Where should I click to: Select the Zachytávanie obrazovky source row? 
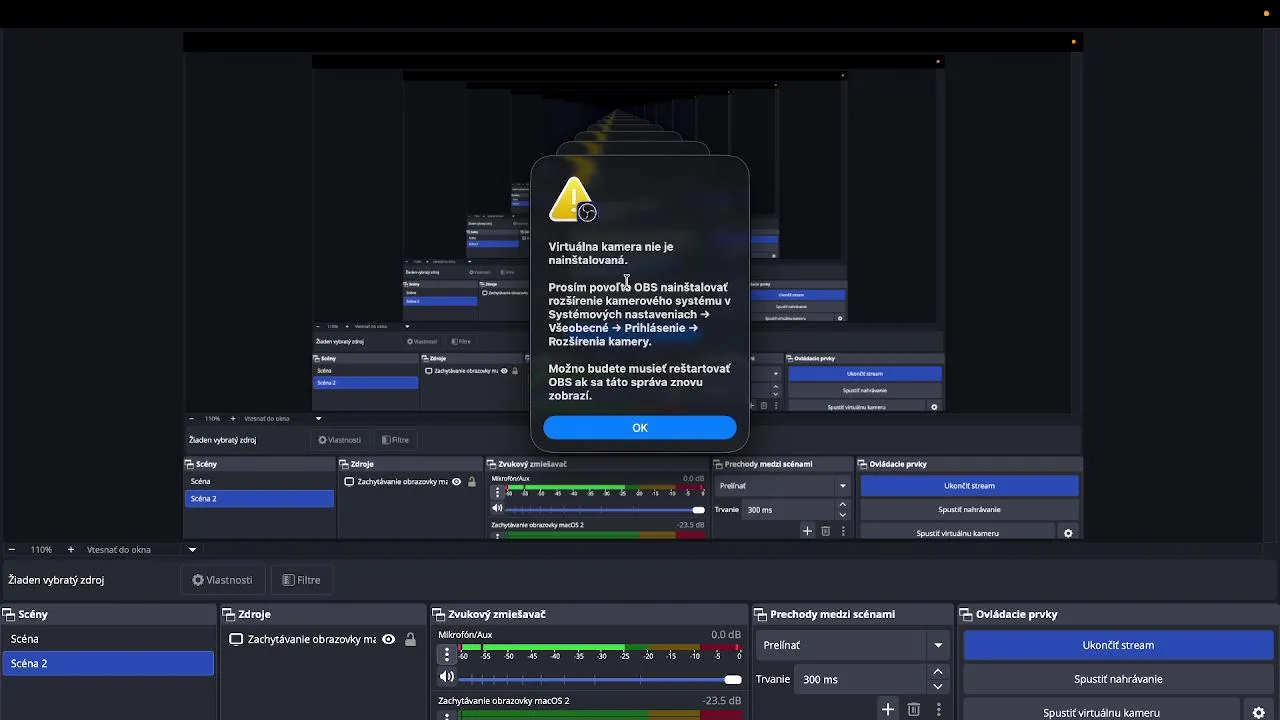323,639
